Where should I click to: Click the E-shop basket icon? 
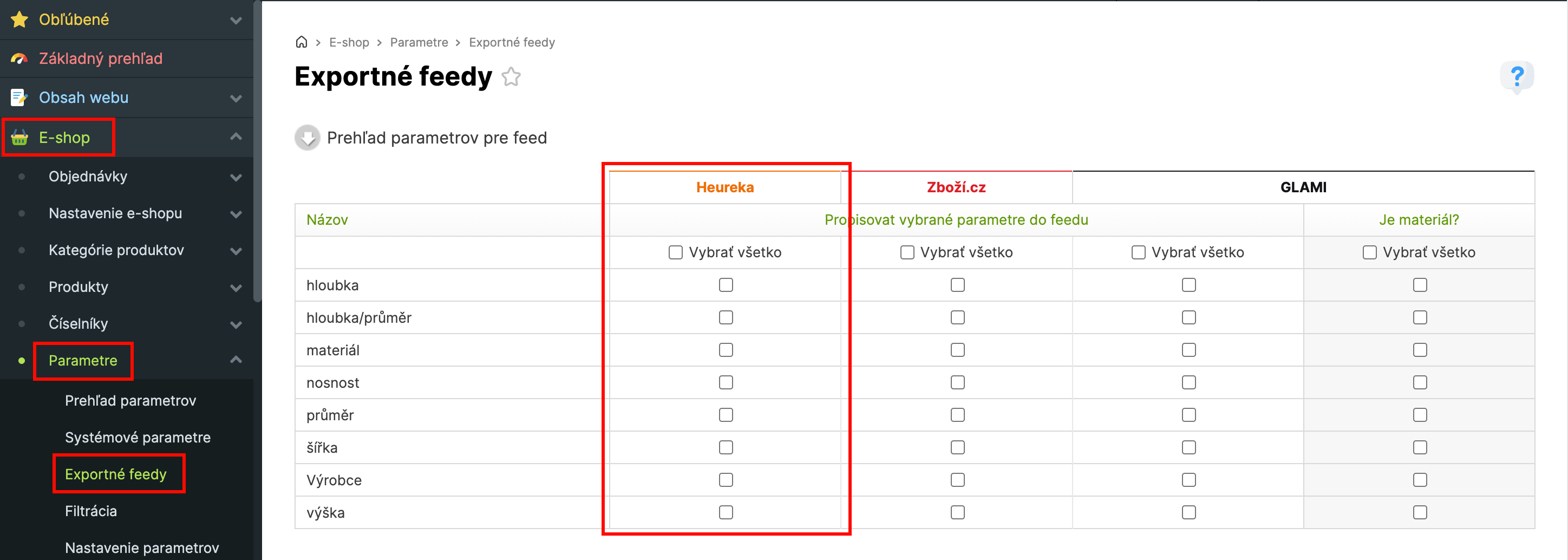pyautogui.click(x=19, y=138)
